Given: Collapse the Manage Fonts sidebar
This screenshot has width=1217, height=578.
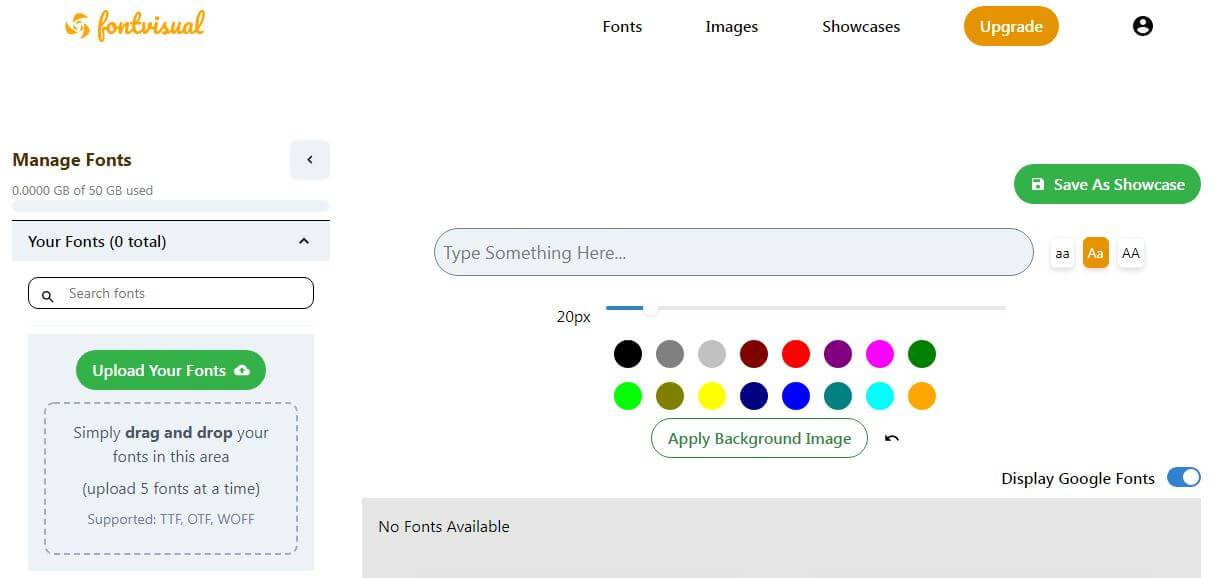Looking at the screenshot, I should [x=309, y=160].
